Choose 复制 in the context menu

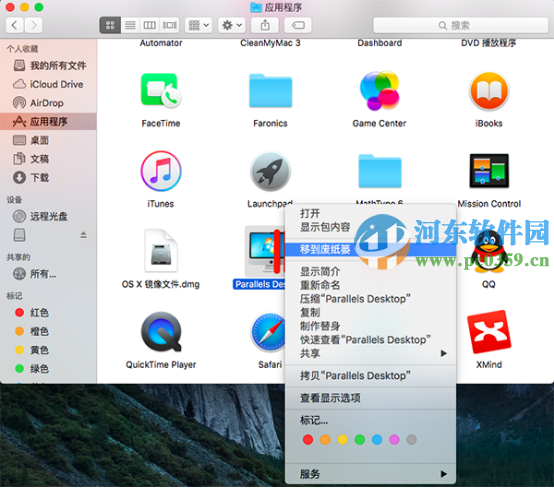tap(370, 312)
